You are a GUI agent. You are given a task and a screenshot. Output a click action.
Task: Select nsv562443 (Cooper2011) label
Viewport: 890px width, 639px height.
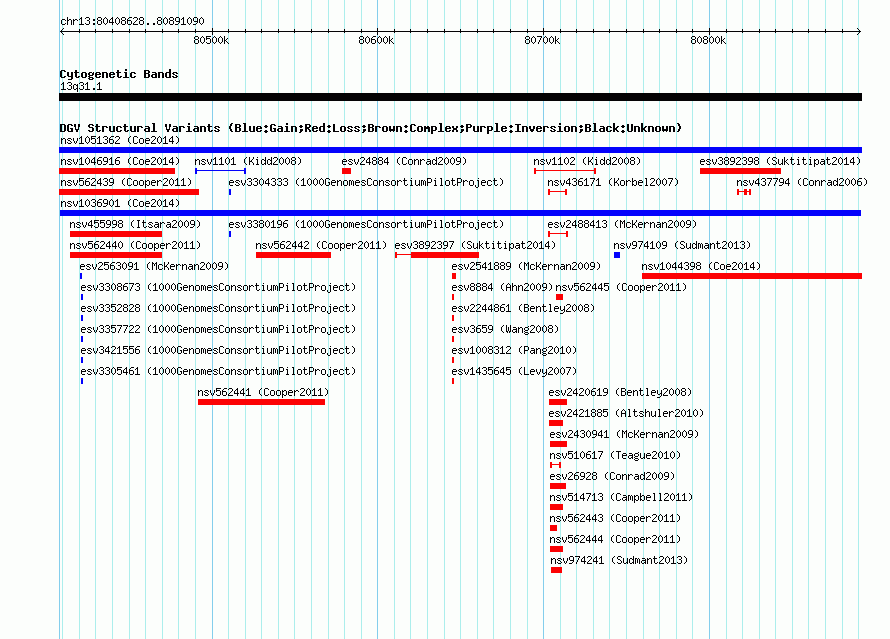tap(615, 518)
